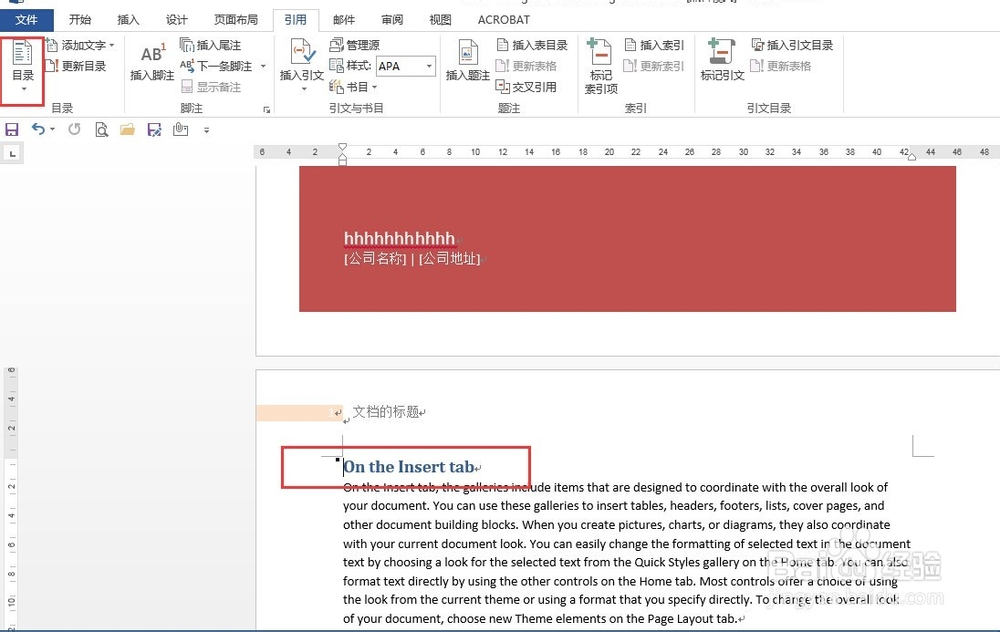The height and width of the screenshot is (632, 1000).
Task: Undo the last action via quick access toolbar
Action: (37, 129)
